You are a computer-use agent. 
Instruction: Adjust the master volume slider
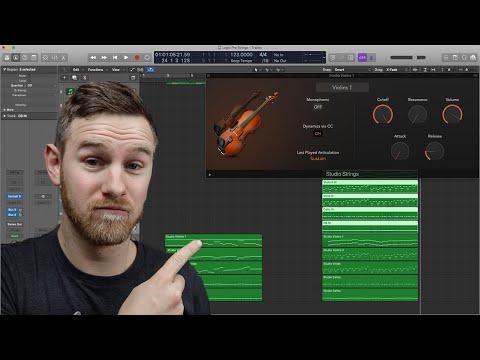tap(408, 58)
